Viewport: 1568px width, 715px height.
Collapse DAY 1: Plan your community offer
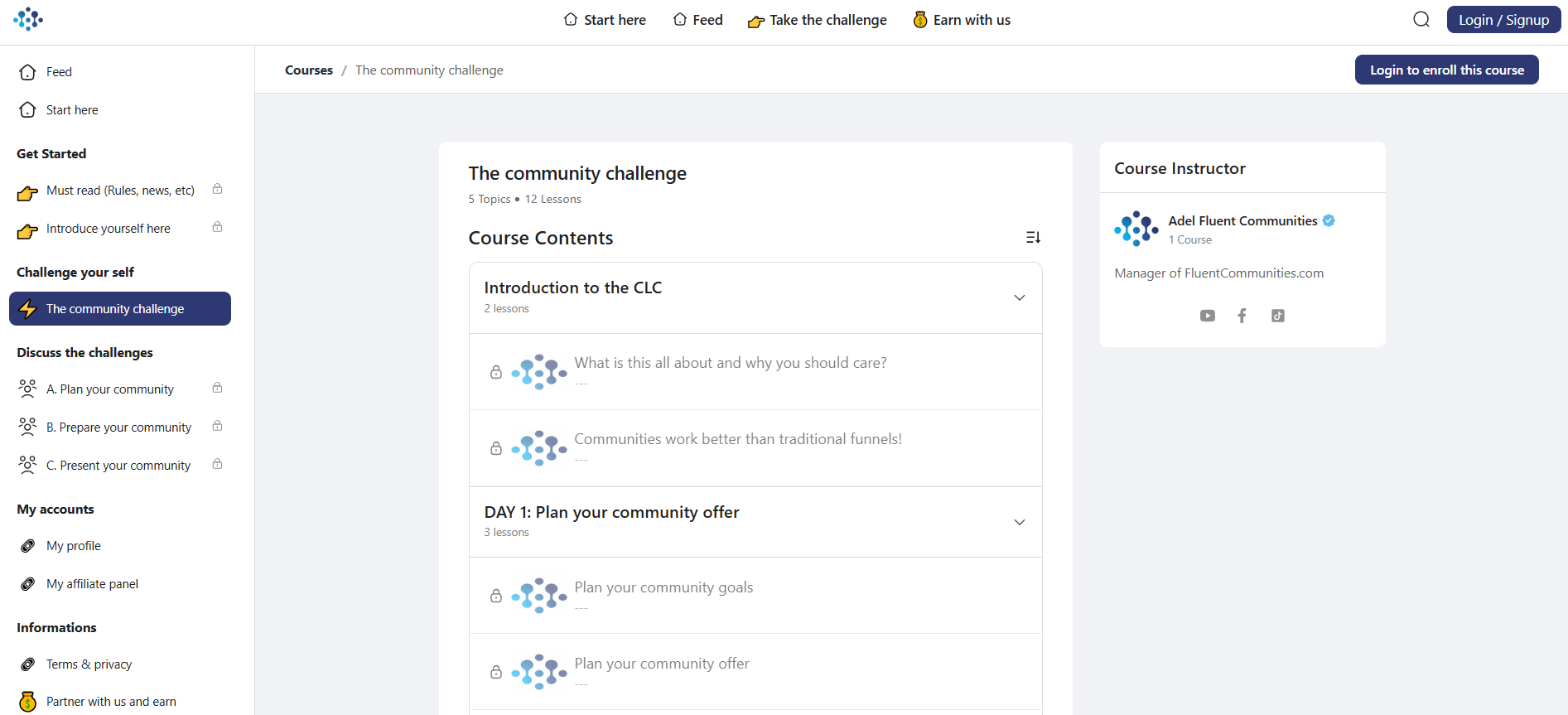point(1020,522)
